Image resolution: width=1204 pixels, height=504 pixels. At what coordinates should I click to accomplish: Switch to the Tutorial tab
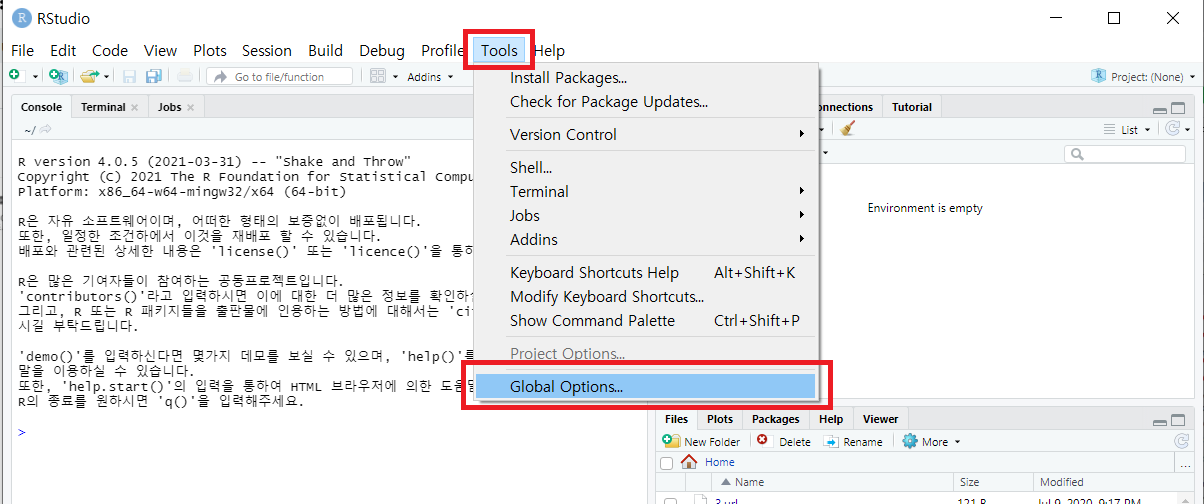click(911, 107)
